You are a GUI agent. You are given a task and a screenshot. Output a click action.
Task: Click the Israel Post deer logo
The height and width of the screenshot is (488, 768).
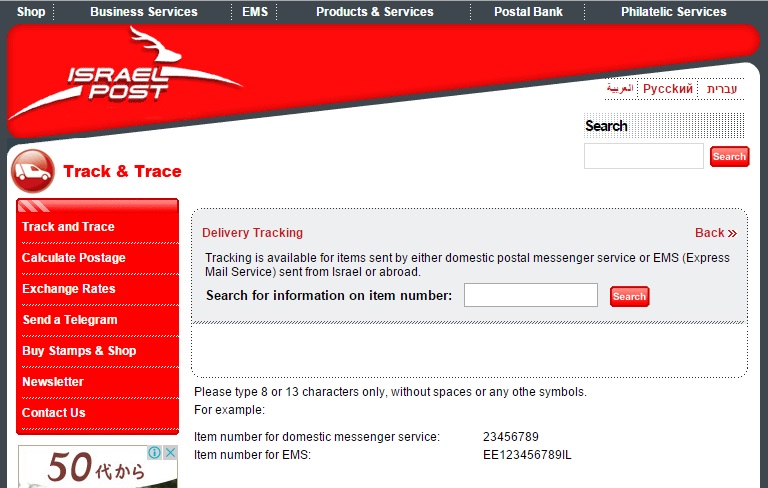[126, 72]
